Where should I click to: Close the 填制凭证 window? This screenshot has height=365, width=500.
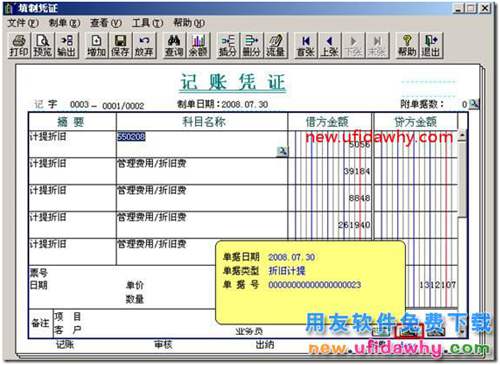[x=485, y=8]
